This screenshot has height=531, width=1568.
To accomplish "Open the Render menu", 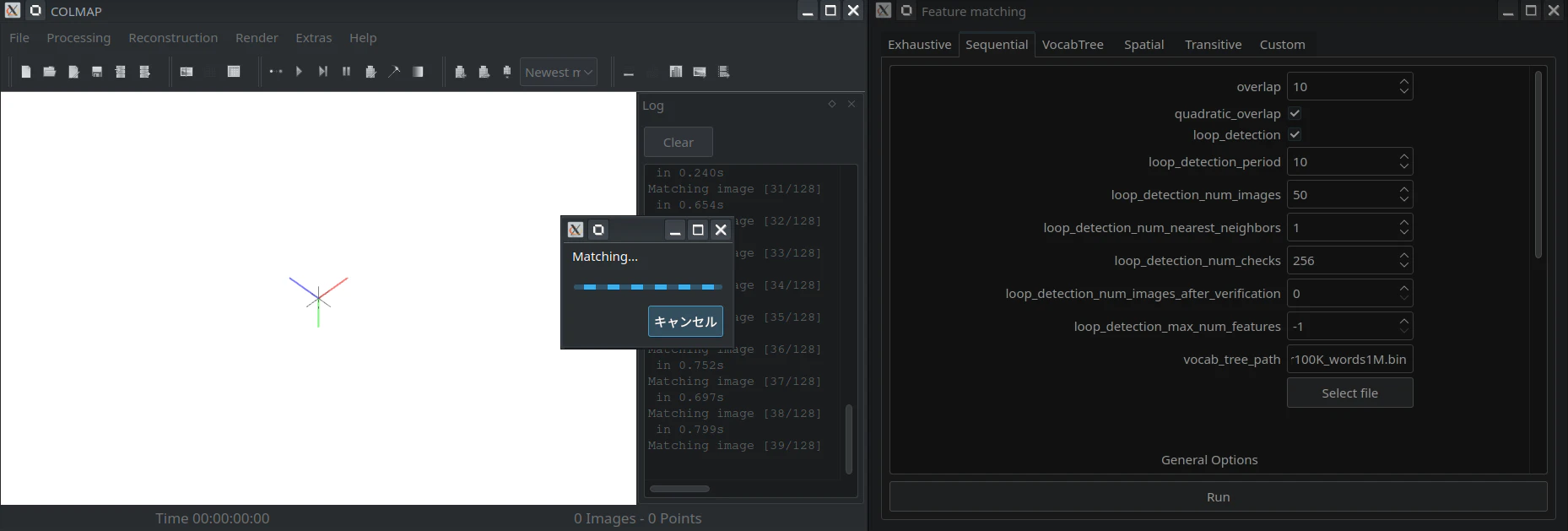I will (257, 38).
